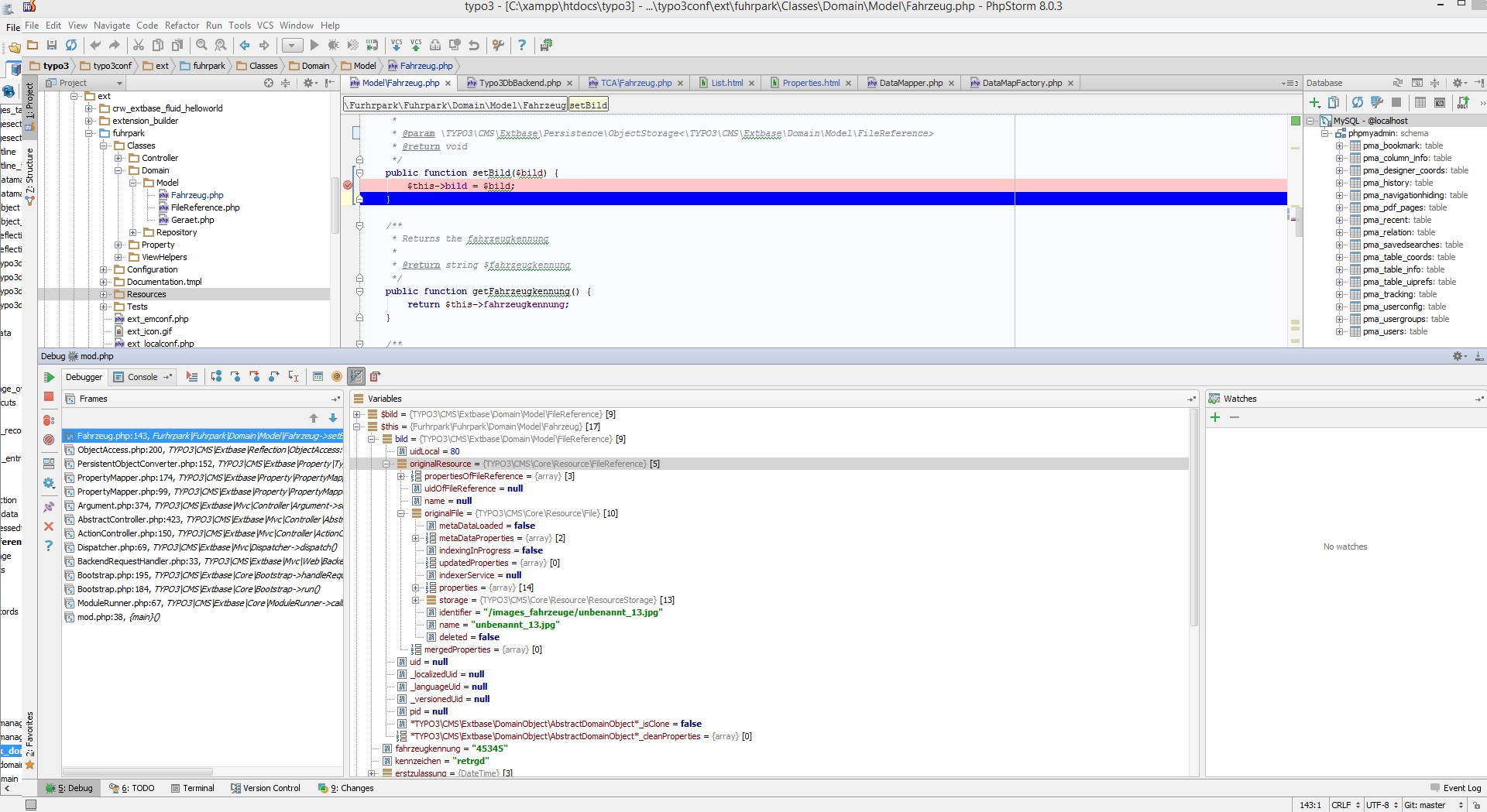Switch to the DataMapper.php editor tab
1487x812 pixels.
point(911,83)
